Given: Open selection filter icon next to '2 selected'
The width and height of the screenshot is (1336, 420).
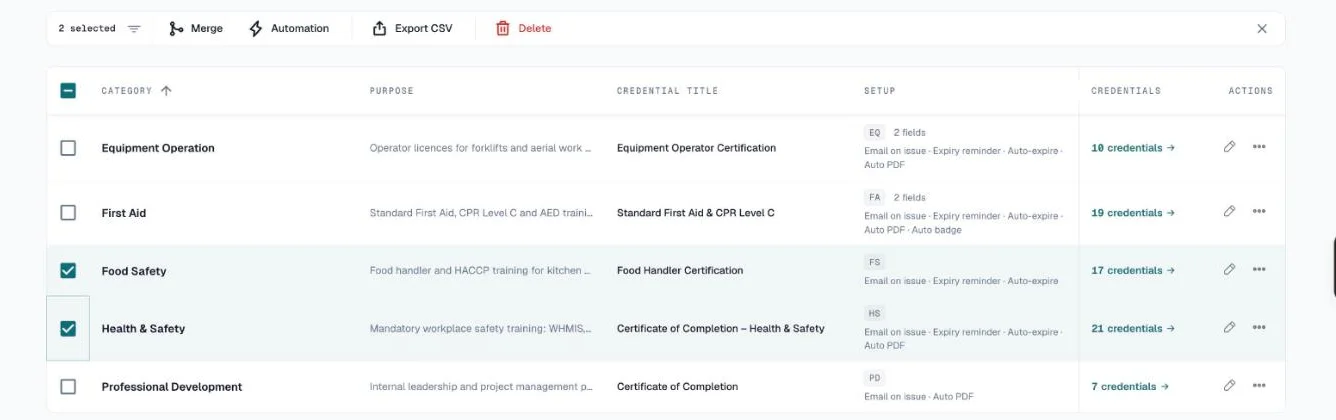Looking at the screenshot, I should [x=134, y=28].
